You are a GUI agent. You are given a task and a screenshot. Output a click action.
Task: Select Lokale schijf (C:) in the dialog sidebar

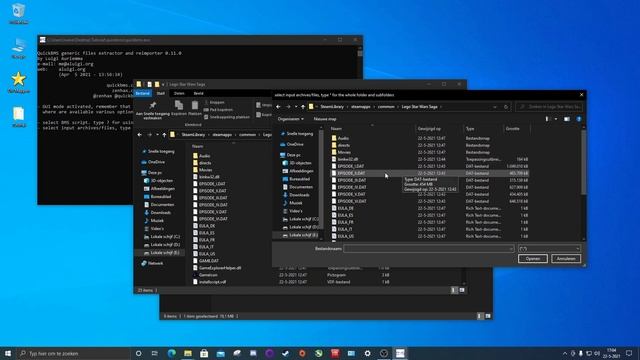tap(300, 219)
